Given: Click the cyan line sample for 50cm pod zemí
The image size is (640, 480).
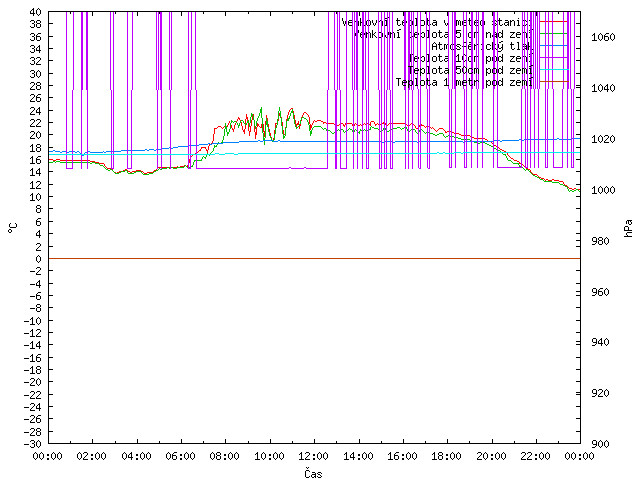Looking at the screenshot, I should [x=554, y=70].
